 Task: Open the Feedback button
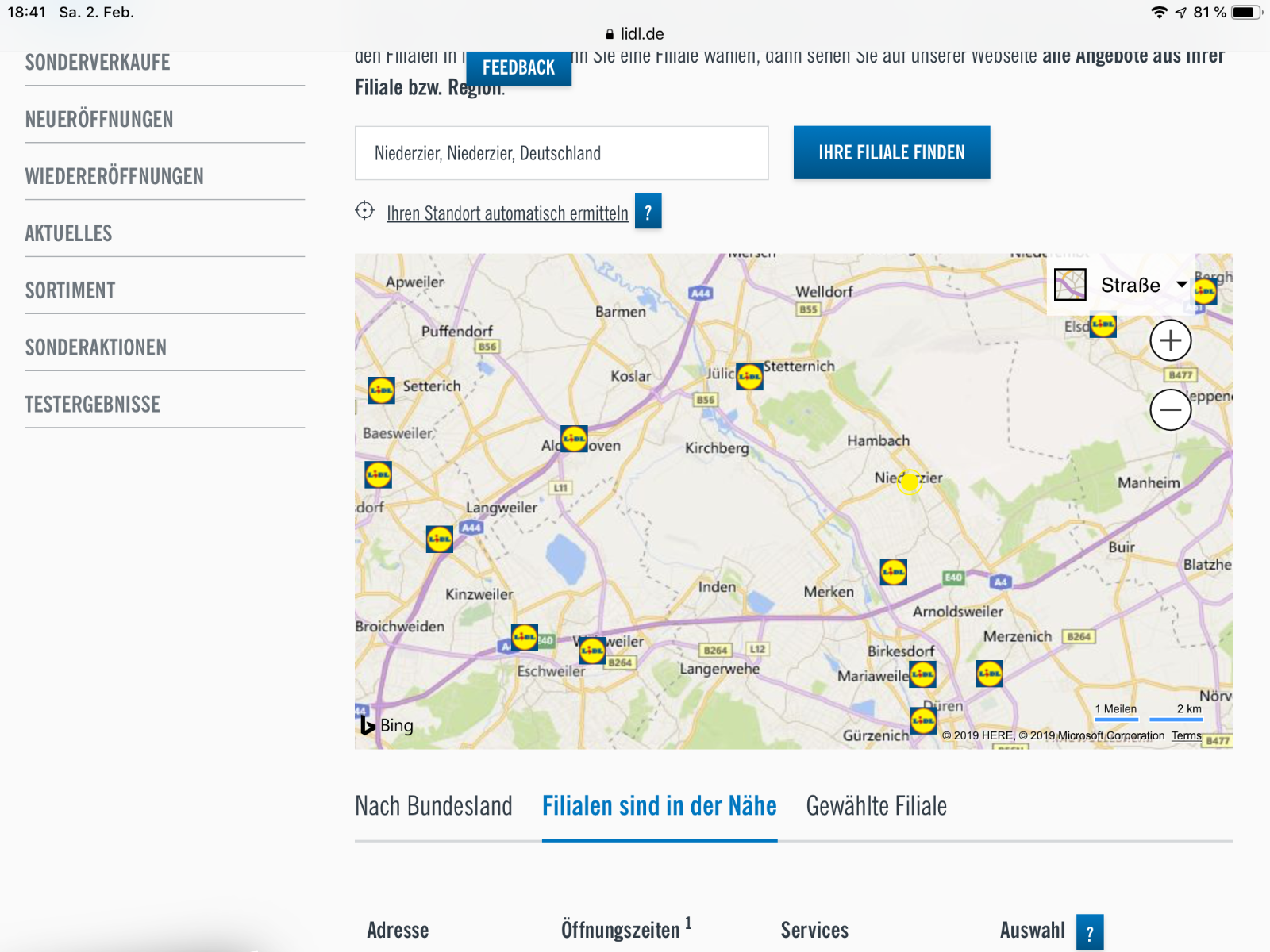point(518,68)
